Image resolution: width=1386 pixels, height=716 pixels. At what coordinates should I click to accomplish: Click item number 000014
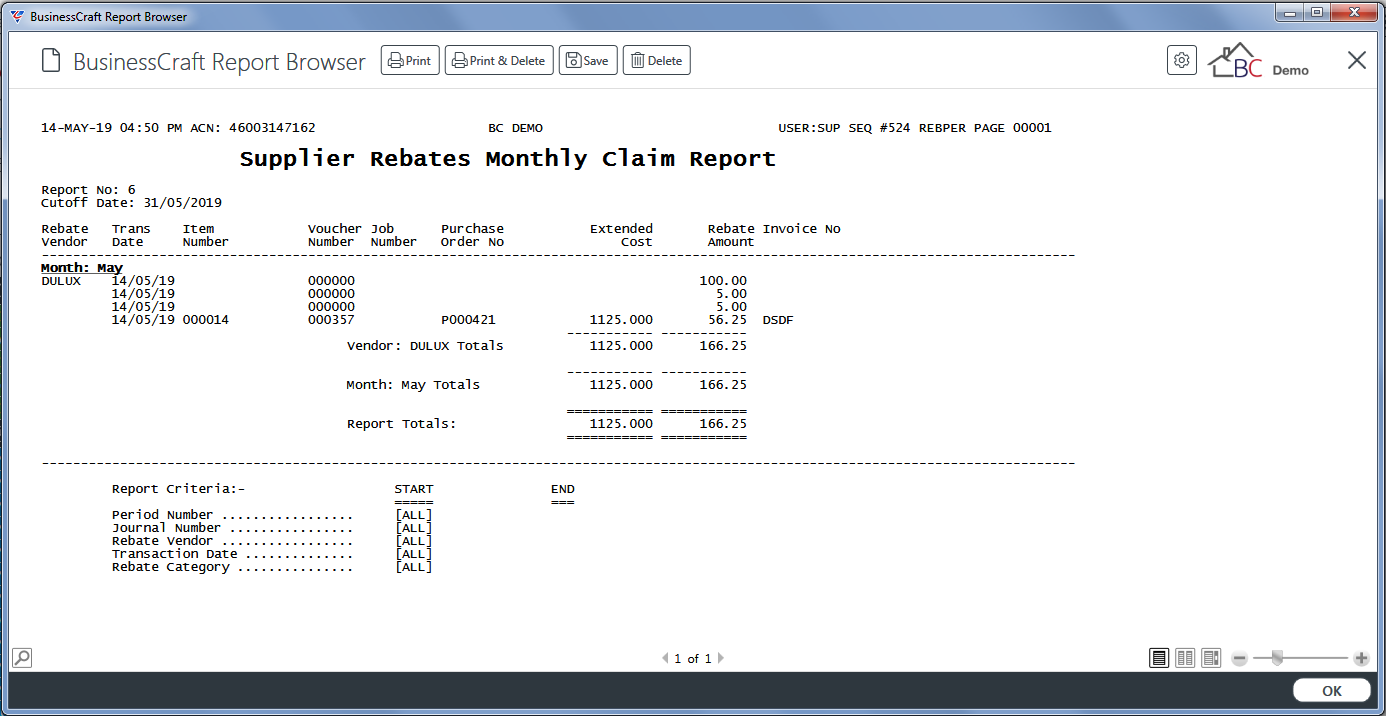point(206,320)
